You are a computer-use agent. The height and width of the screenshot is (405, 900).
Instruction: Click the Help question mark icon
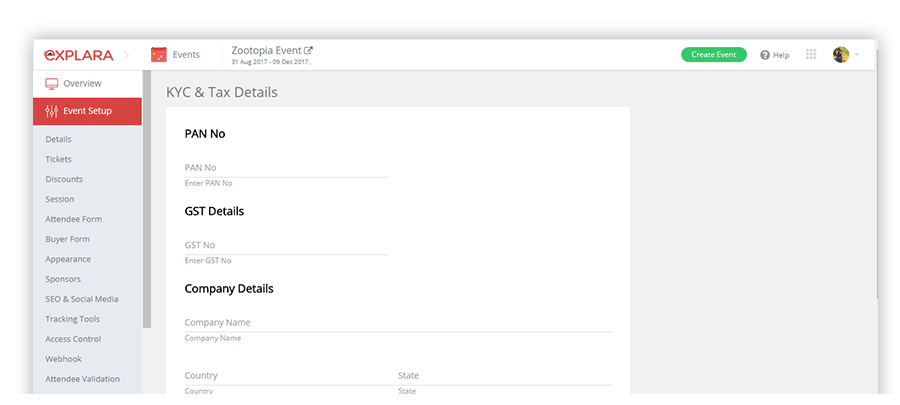click(x=765, y=55)
